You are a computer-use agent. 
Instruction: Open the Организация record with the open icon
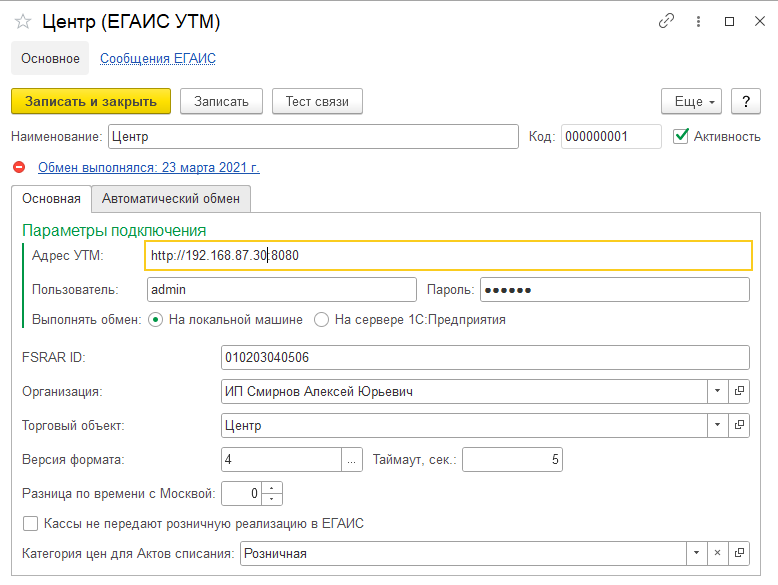(x=739, y=392)
